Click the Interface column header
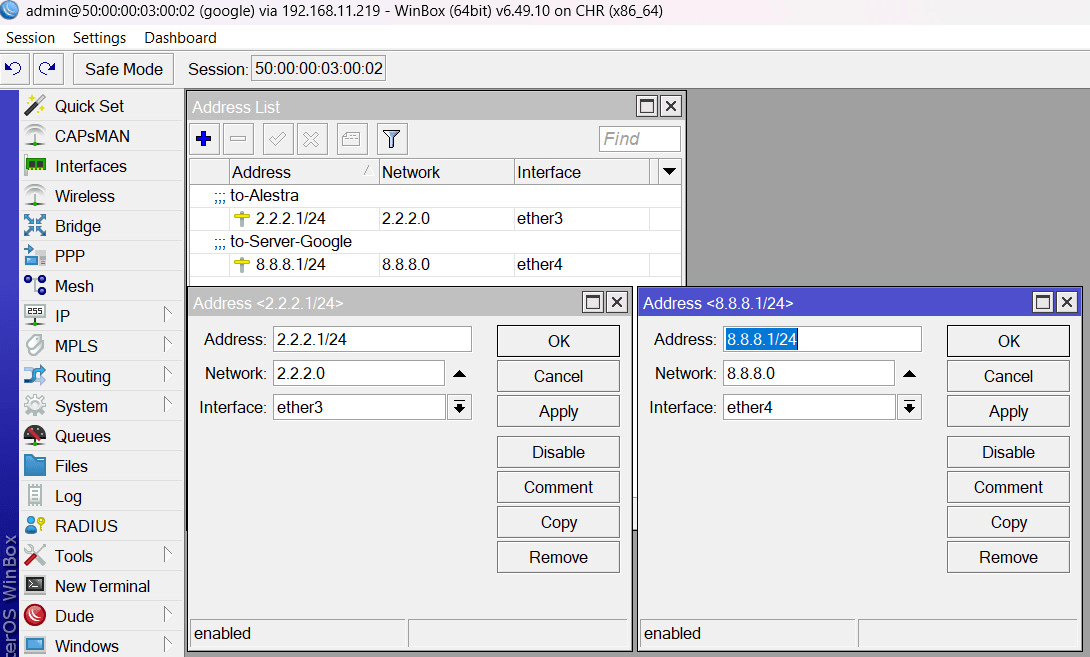Viewport: 1090px width, 657px height. click(x=582, y=172)
